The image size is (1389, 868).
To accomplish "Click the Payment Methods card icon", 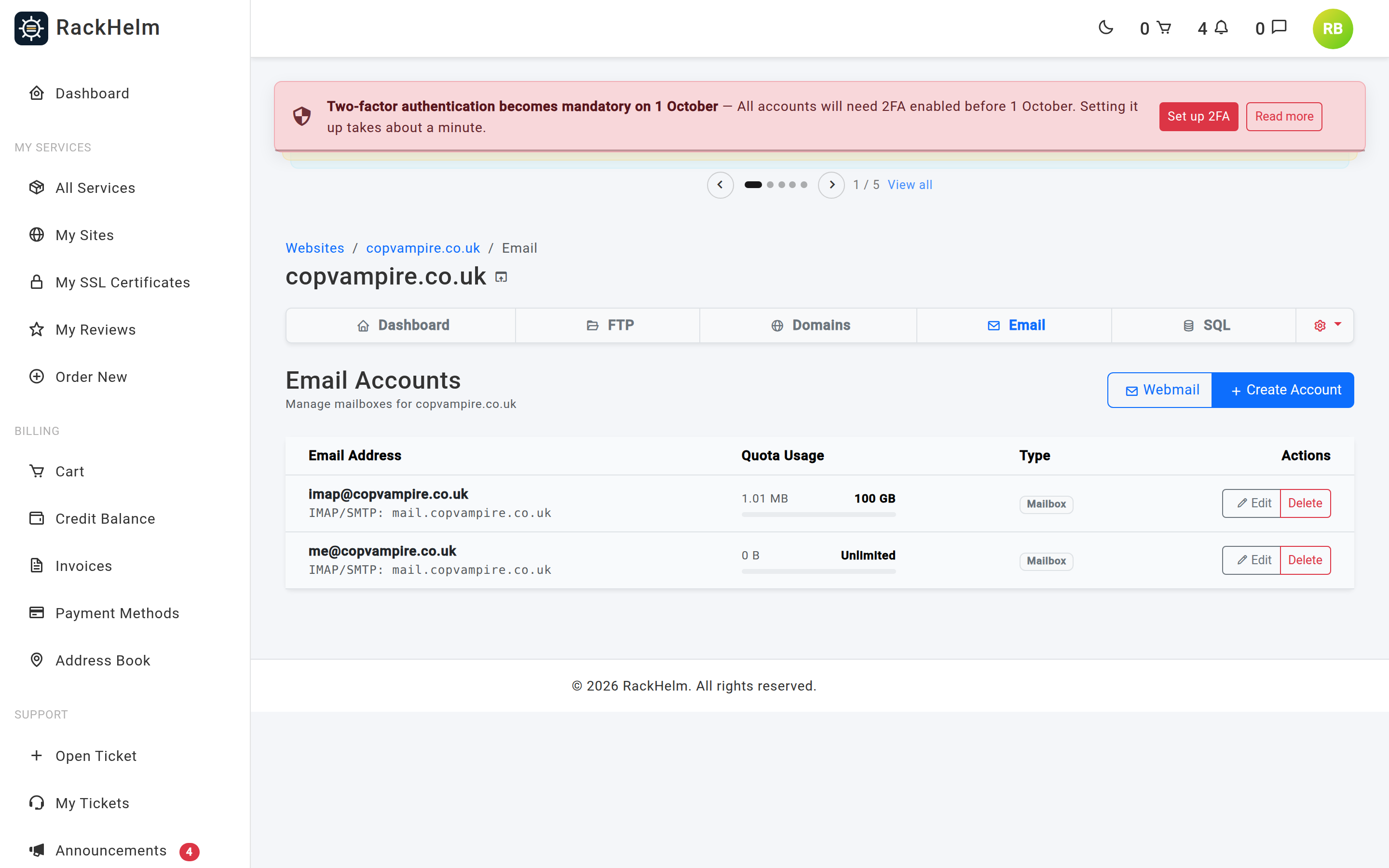I will click(37, 612).
